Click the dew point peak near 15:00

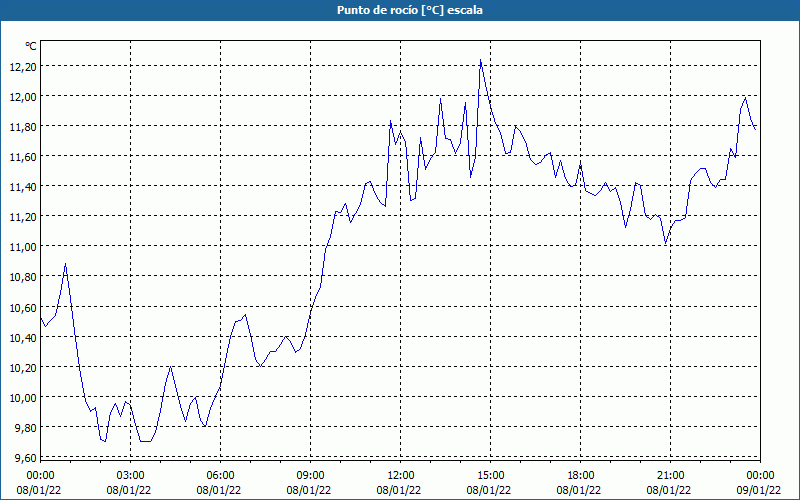pos(481,60)
